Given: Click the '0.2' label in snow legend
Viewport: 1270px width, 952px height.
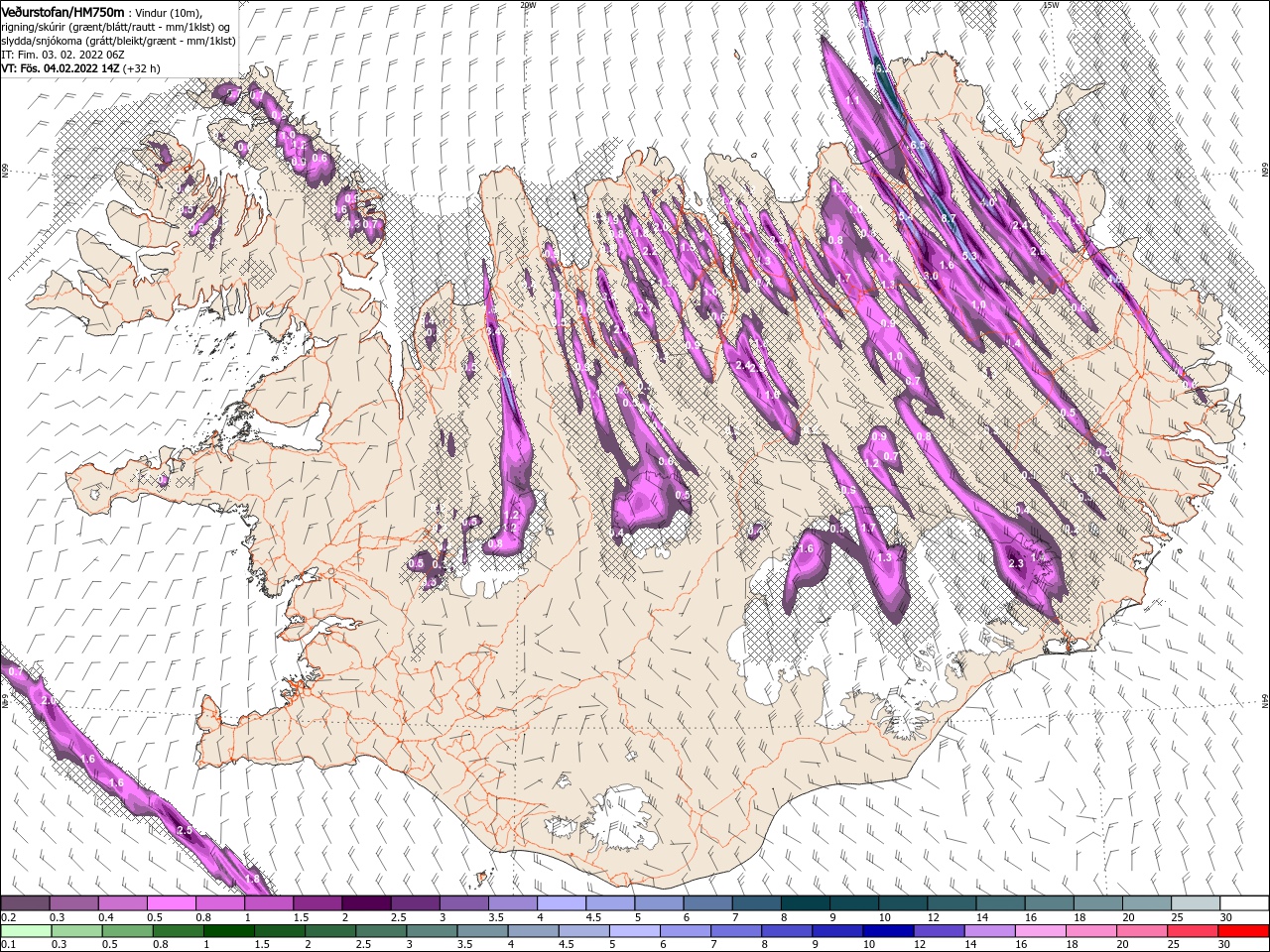Looking at the screenshot, I should (x=8, y=917).
